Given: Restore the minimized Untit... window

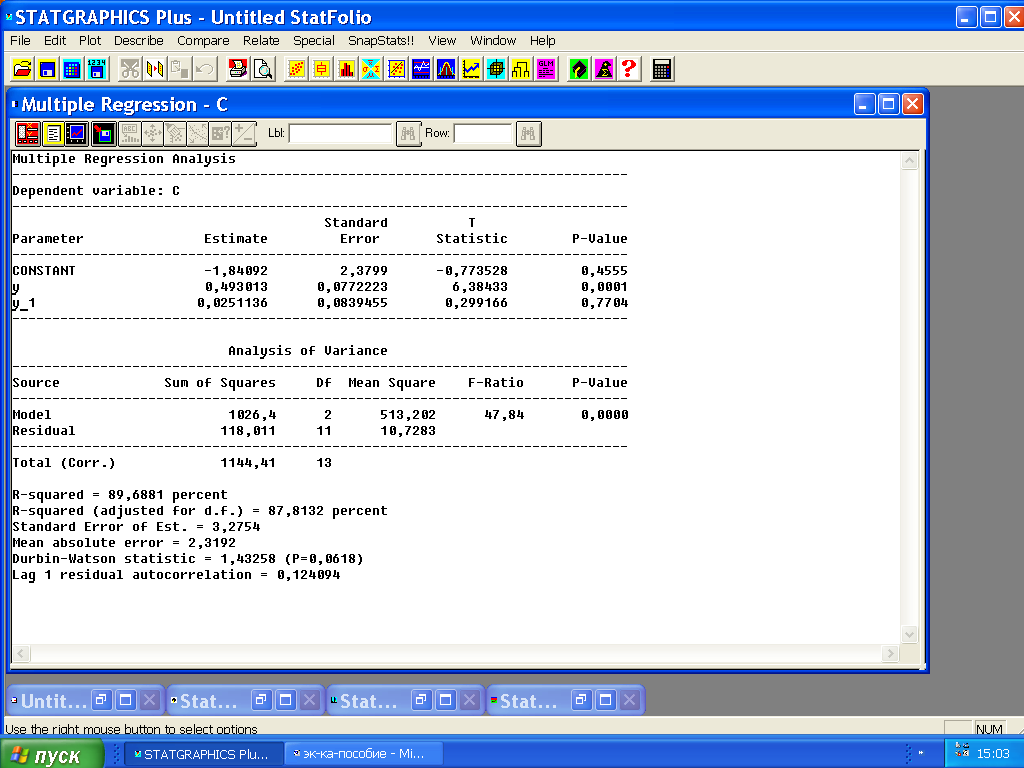Looking at the screenshot, I should [x=101, y=700].
